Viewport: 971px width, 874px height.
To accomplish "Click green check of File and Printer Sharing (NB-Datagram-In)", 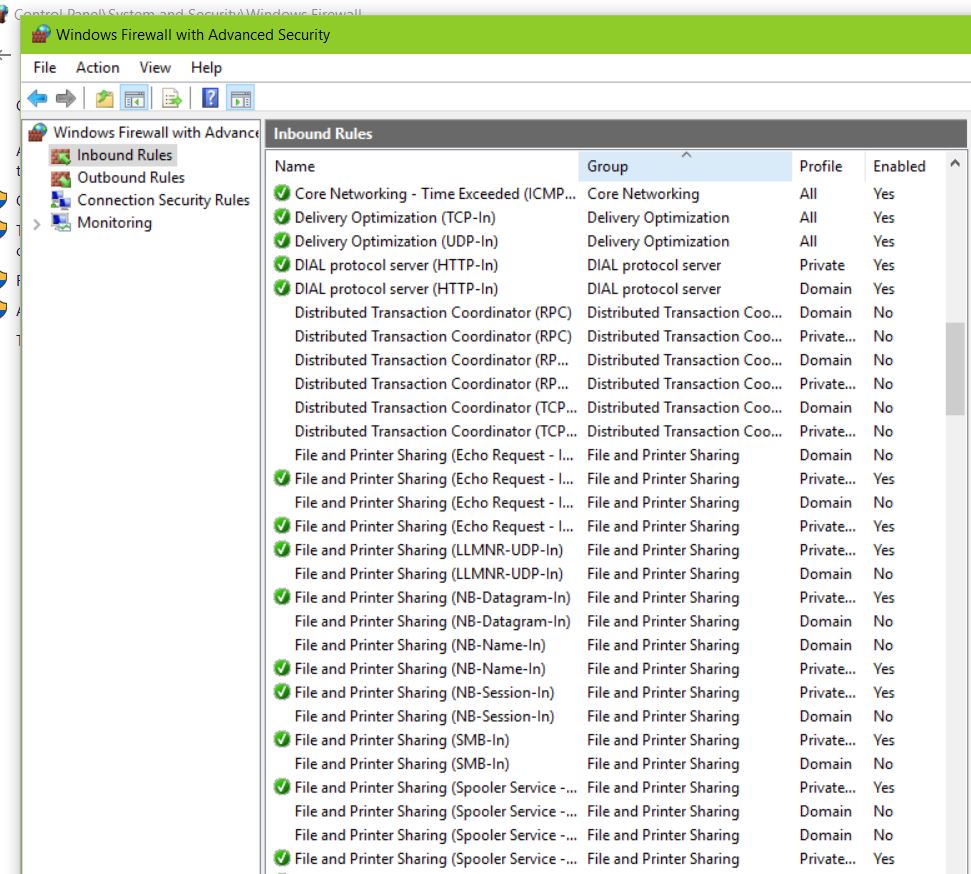I will point(282,597).
